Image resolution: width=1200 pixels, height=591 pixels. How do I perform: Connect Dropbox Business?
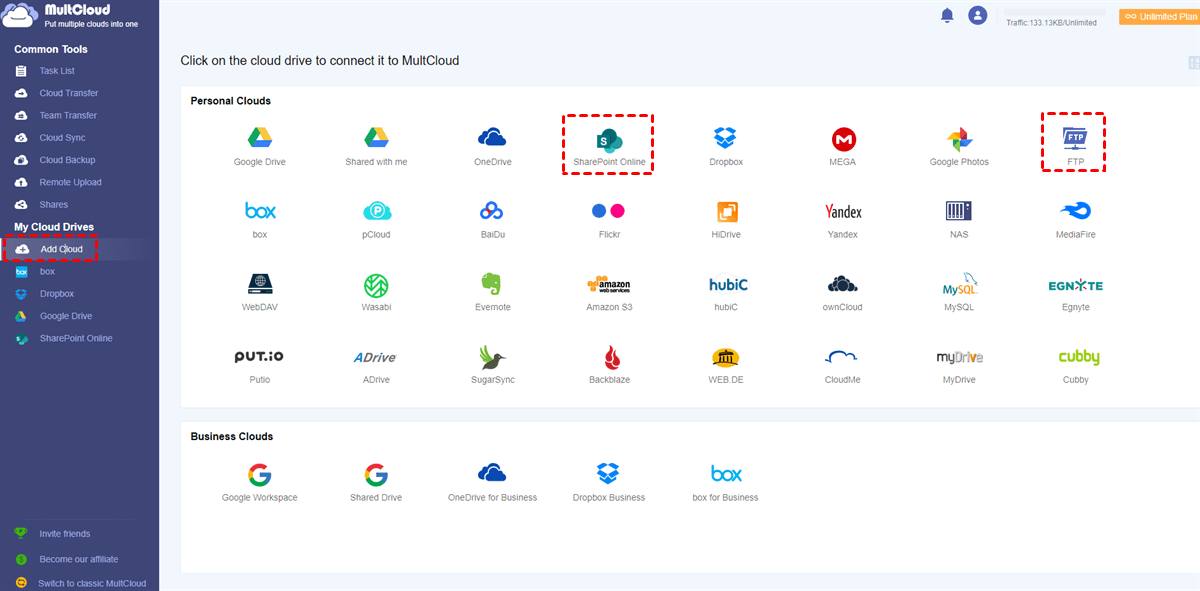(608, 482)
